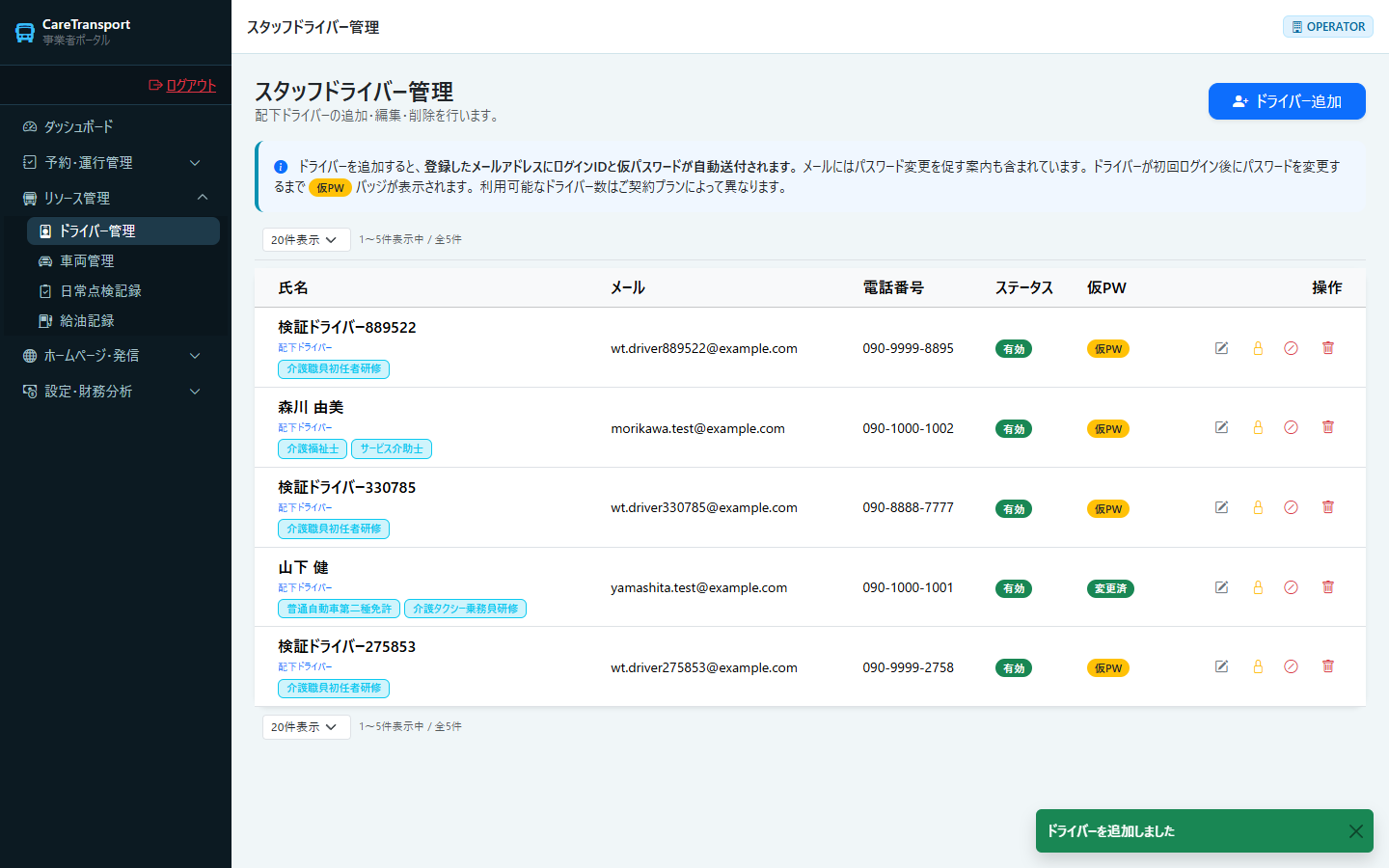Click the OPERATOR badge in the header
The width and height of the screenshot is (1389, 868).
pyautogui.click(x=1328, y=27)
